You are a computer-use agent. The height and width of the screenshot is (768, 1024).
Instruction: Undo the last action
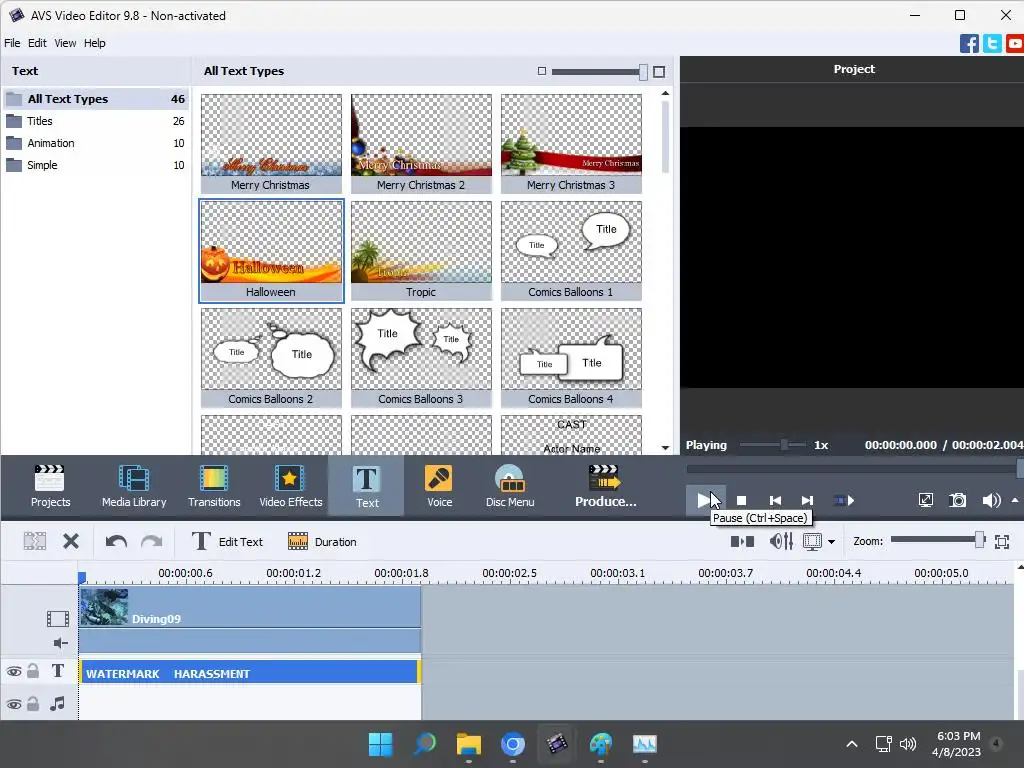click(x=116, y=541)
